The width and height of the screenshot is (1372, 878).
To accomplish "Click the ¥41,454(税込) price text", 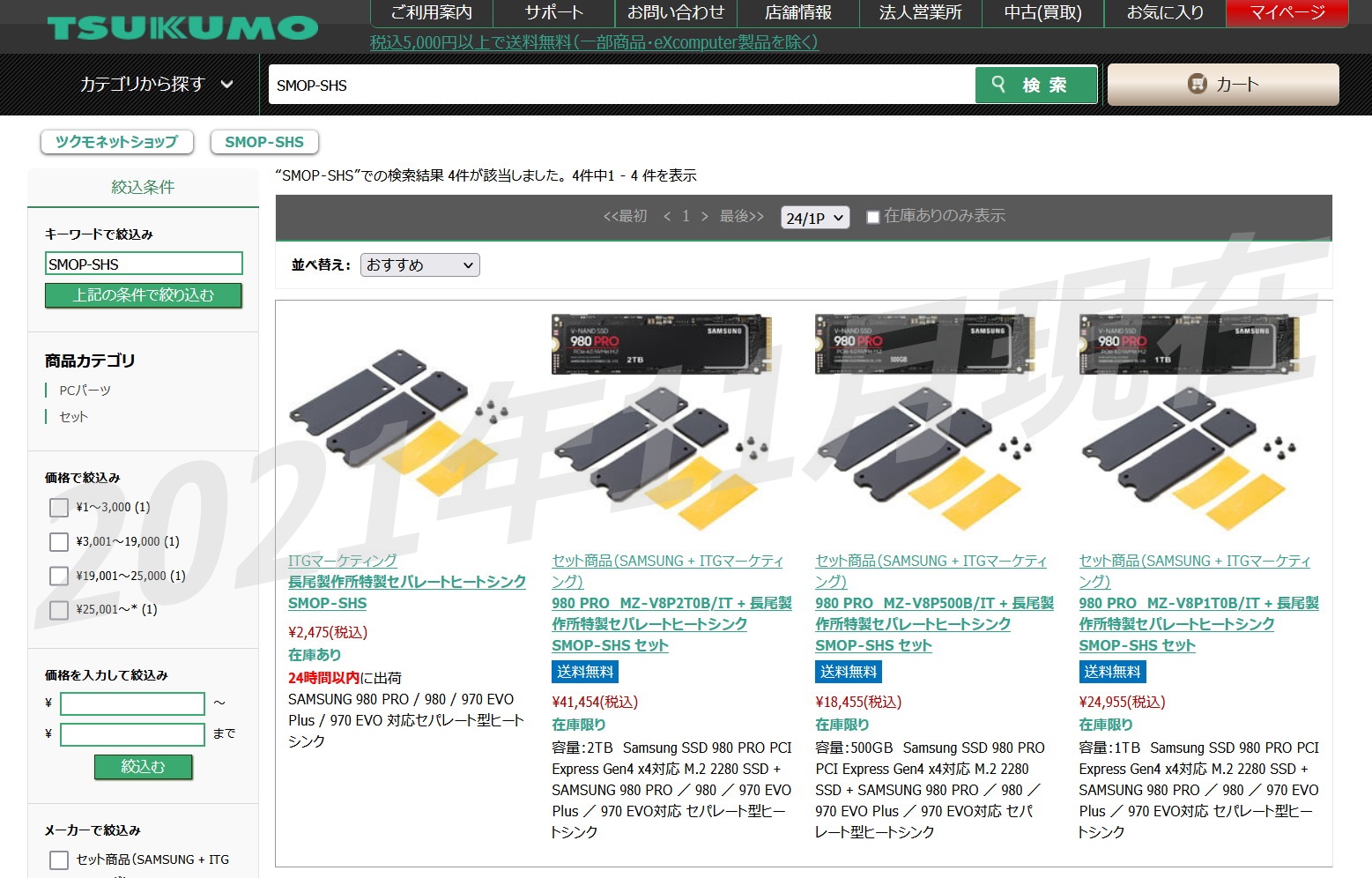I will pos(595,702).
